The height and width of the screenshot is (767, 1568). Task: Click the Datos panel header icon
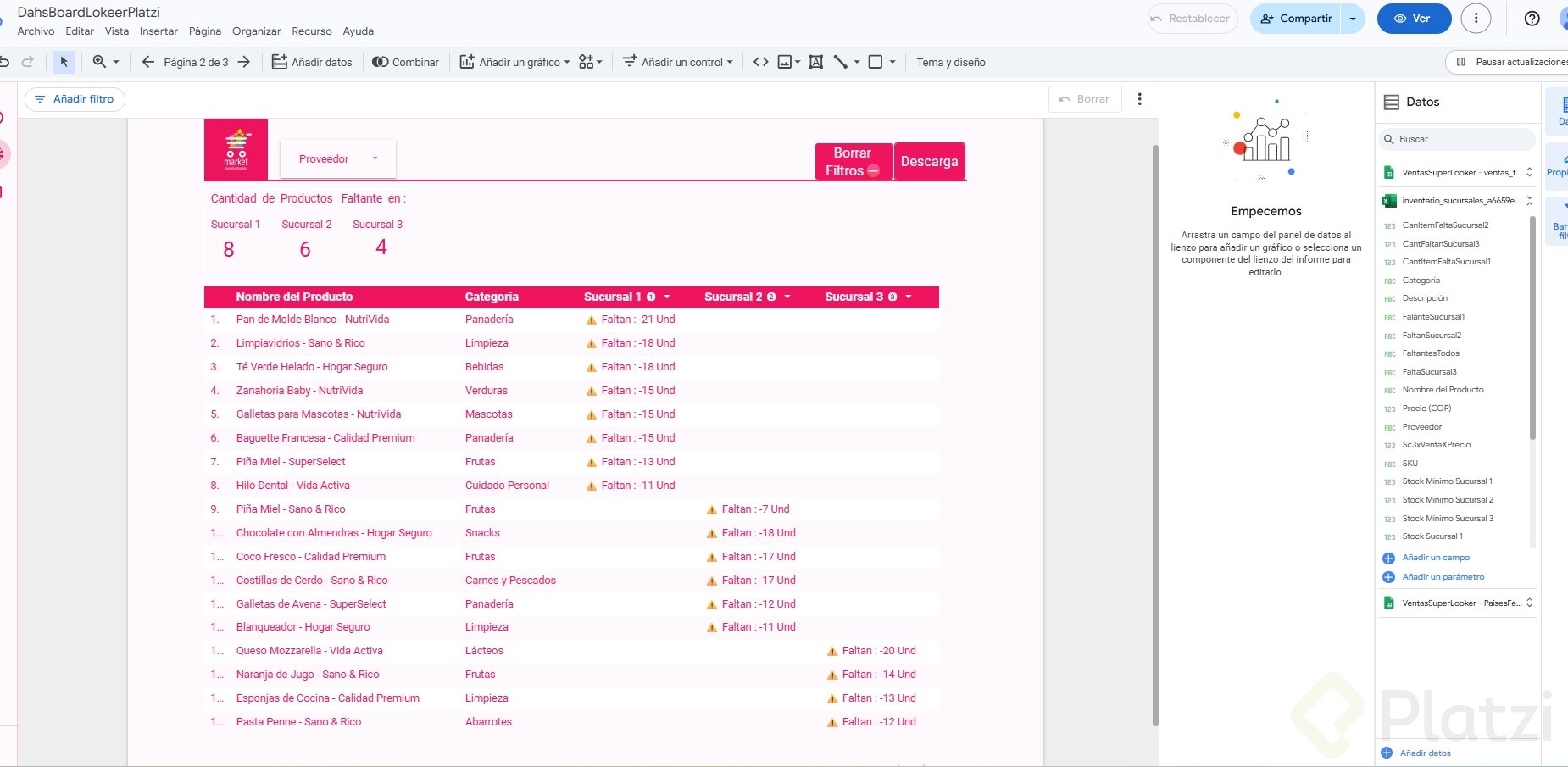pos(1391,103)
